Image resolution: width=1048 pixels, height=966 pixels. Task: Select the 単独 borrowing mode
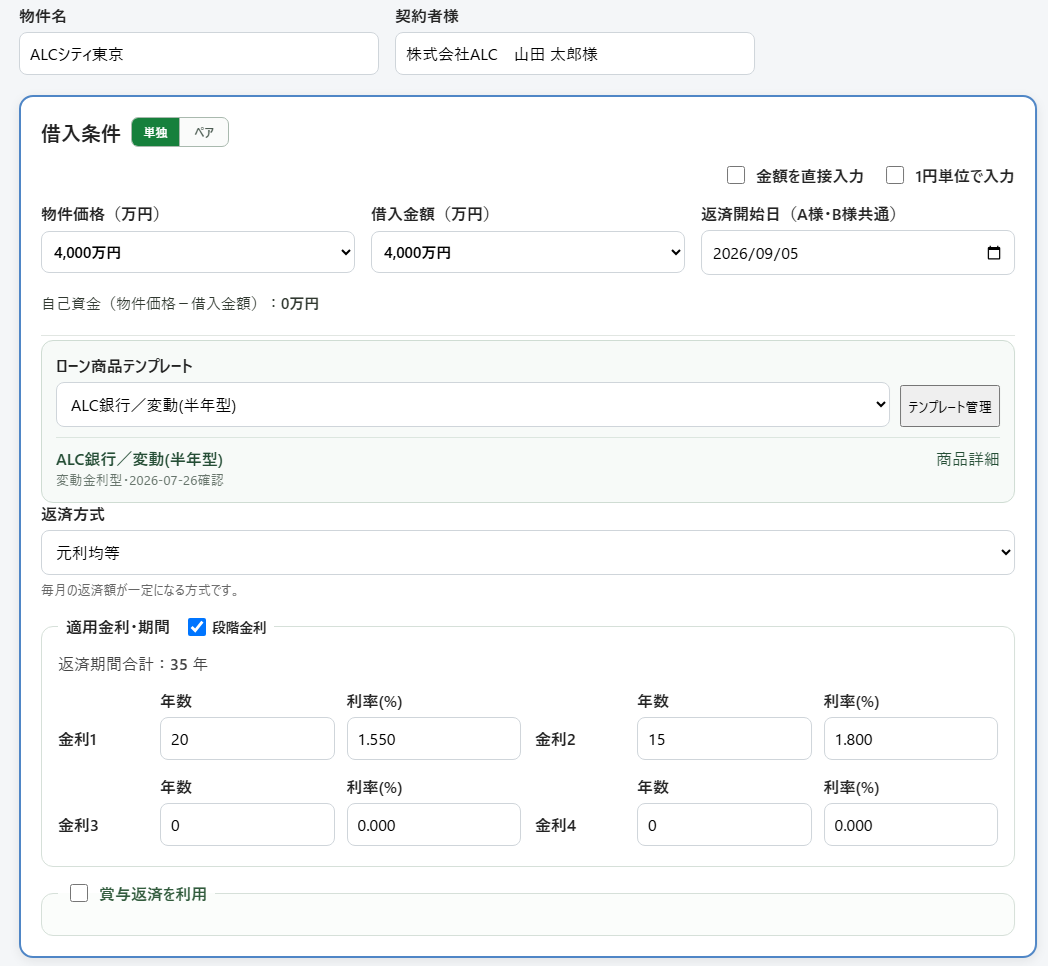pos(155,132)
